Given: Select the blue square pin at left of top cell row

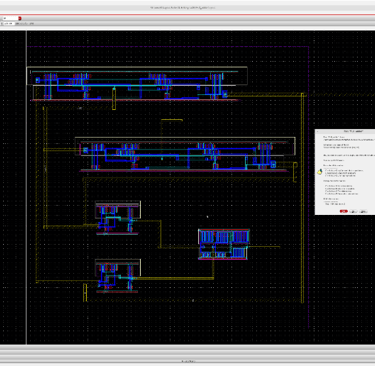Looking at the screenshot, I should click(38, 80).
